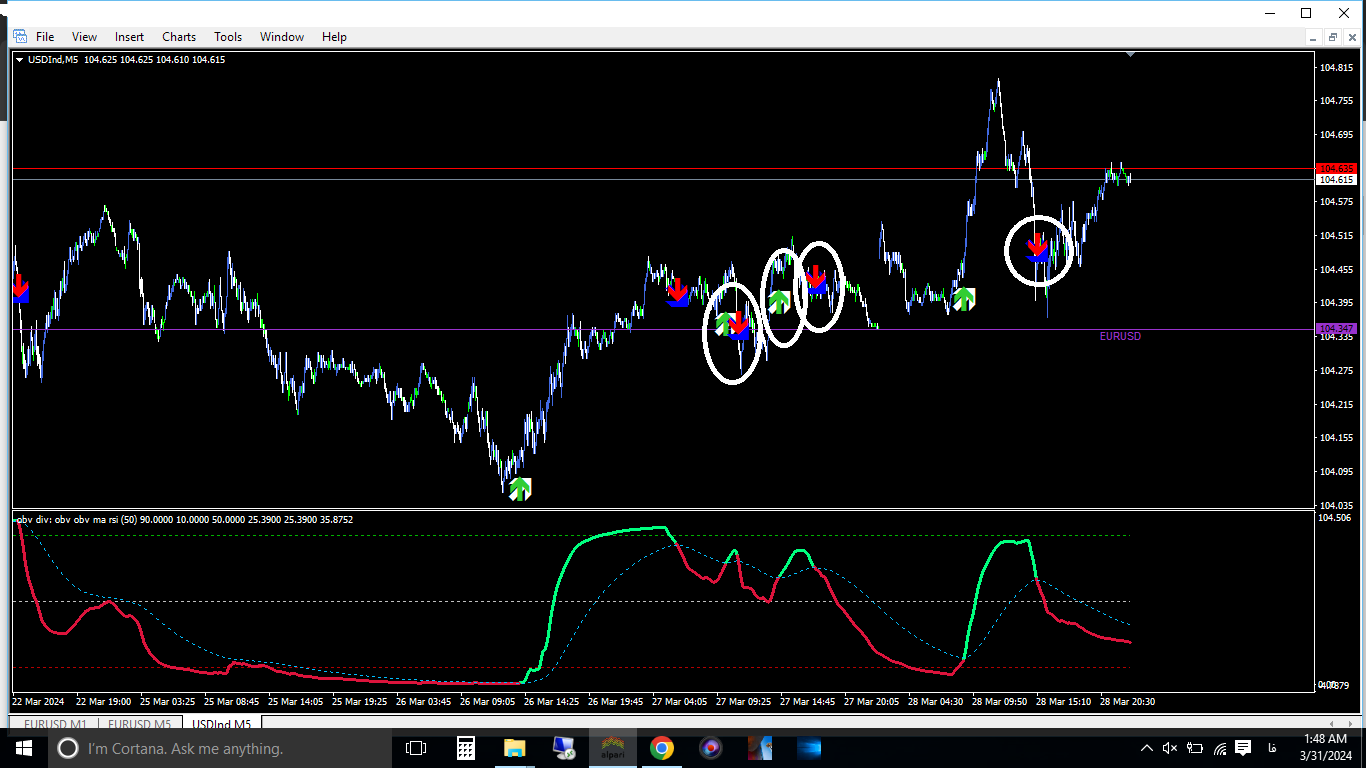Restore the inner chart window
This screenshot has width=1366, height=768.
coord(1332,37)
